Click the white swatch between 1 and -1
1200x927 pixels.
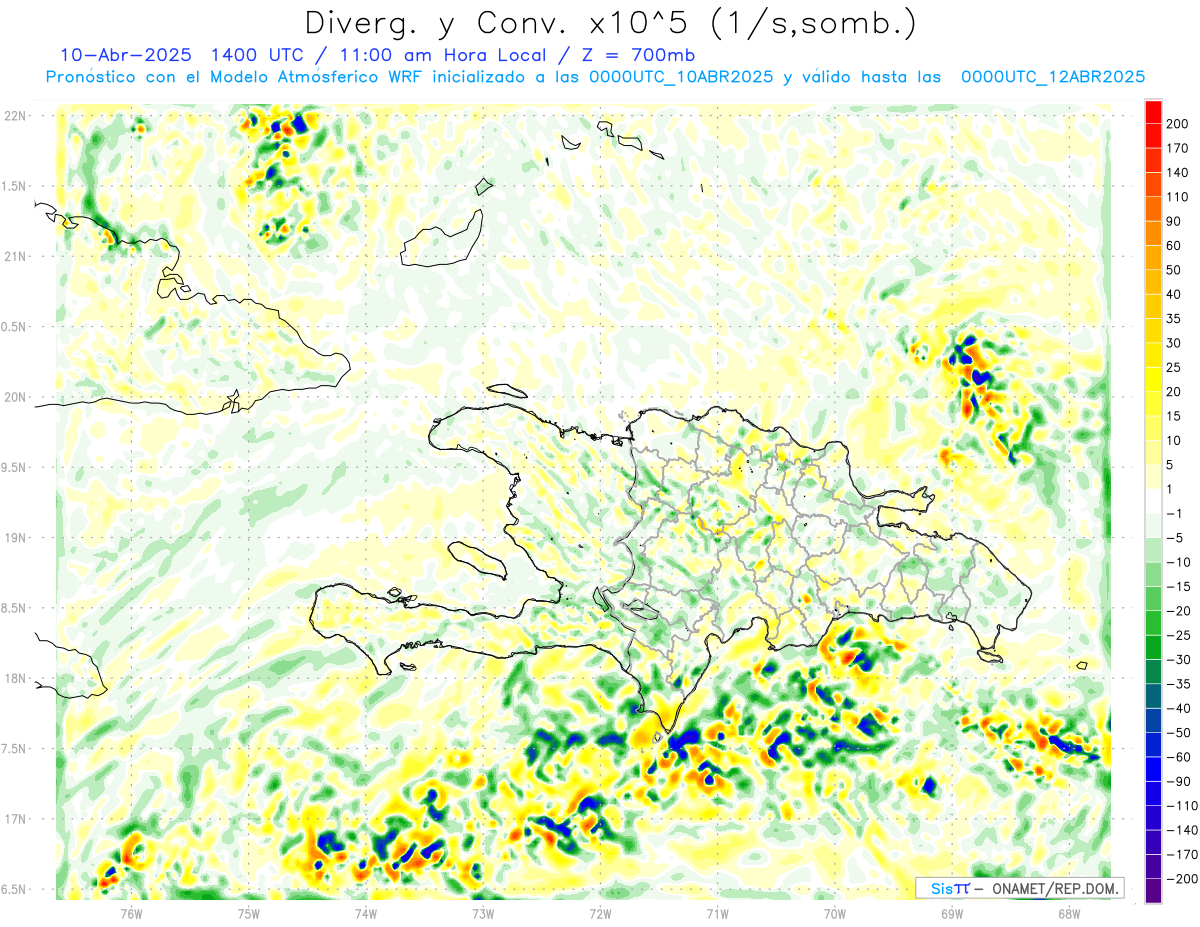[x=1153, y=501]
